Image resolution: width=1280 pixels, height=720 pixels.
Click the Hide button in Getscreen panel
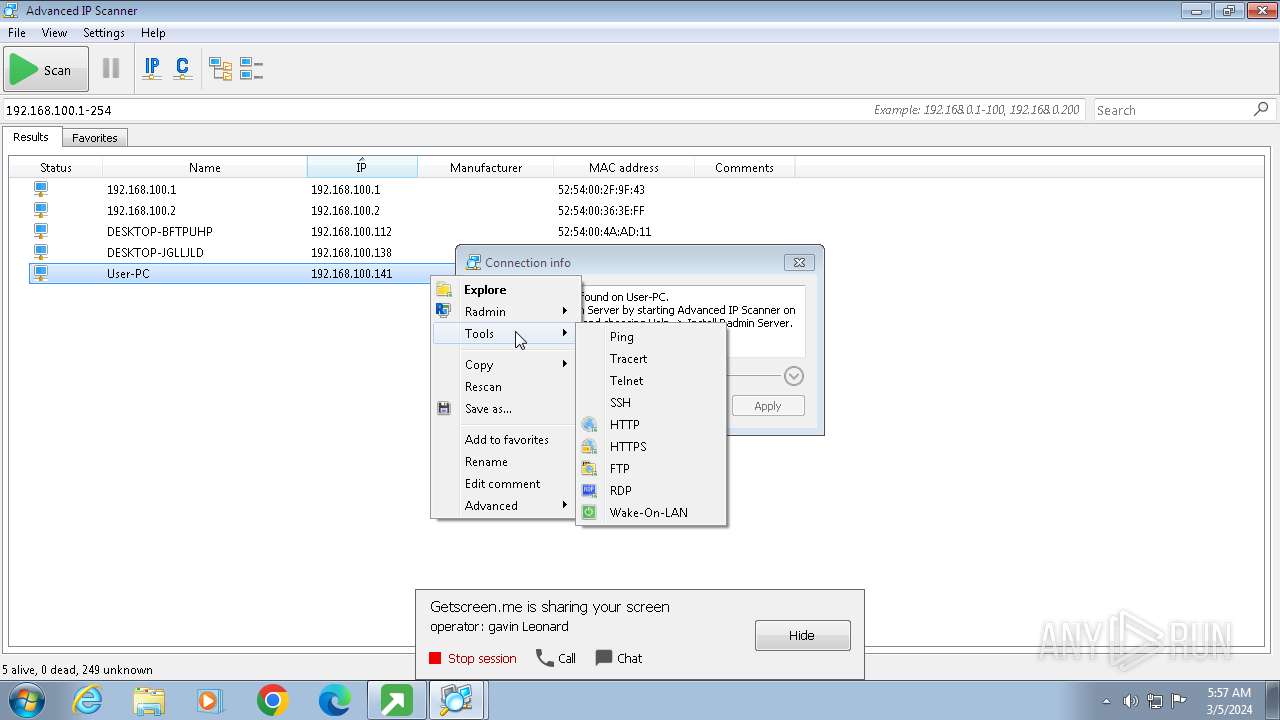coord(803,635)
